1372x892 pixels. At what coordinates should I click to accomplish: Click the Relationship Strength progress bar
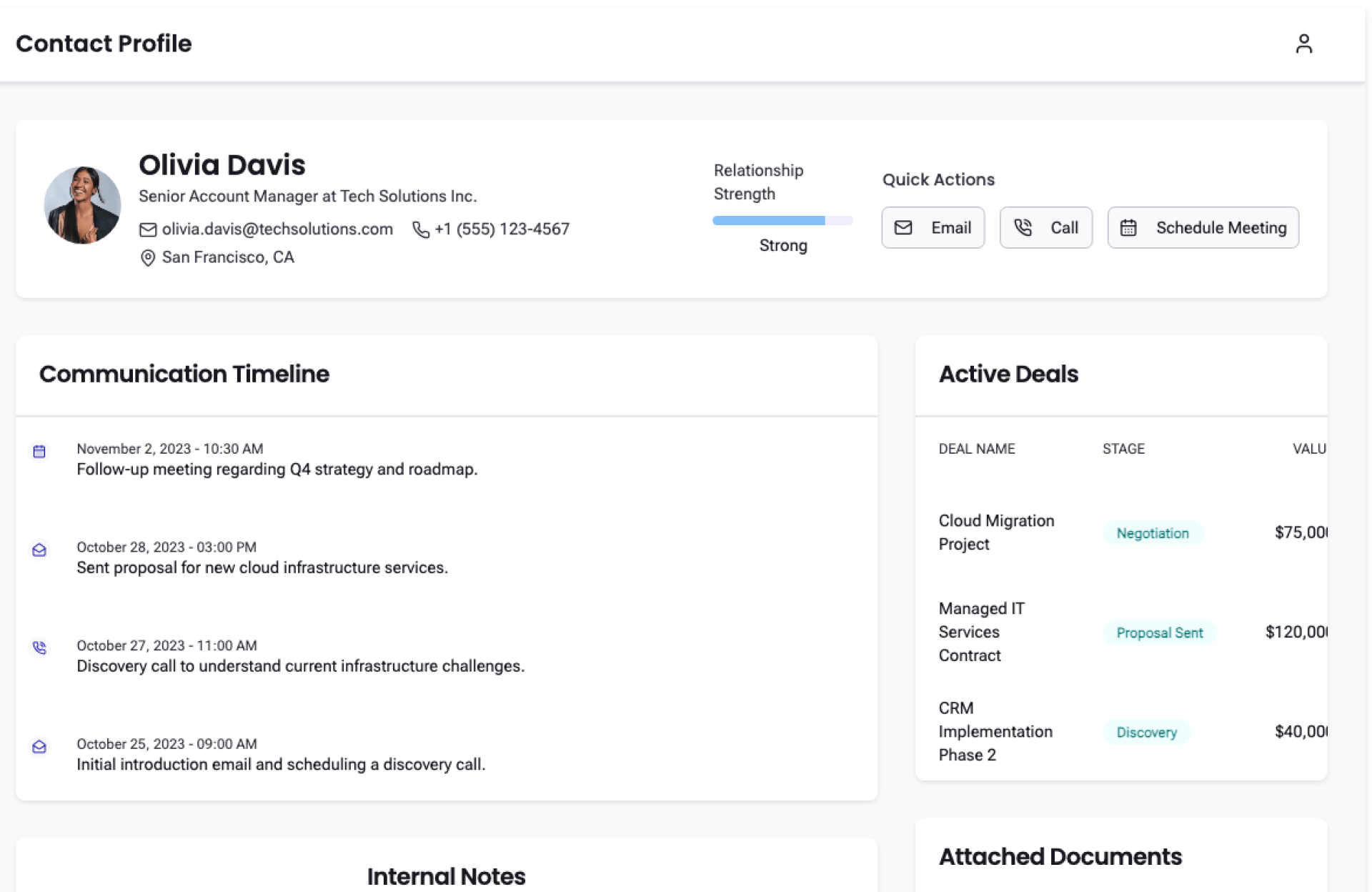(782, 220)
